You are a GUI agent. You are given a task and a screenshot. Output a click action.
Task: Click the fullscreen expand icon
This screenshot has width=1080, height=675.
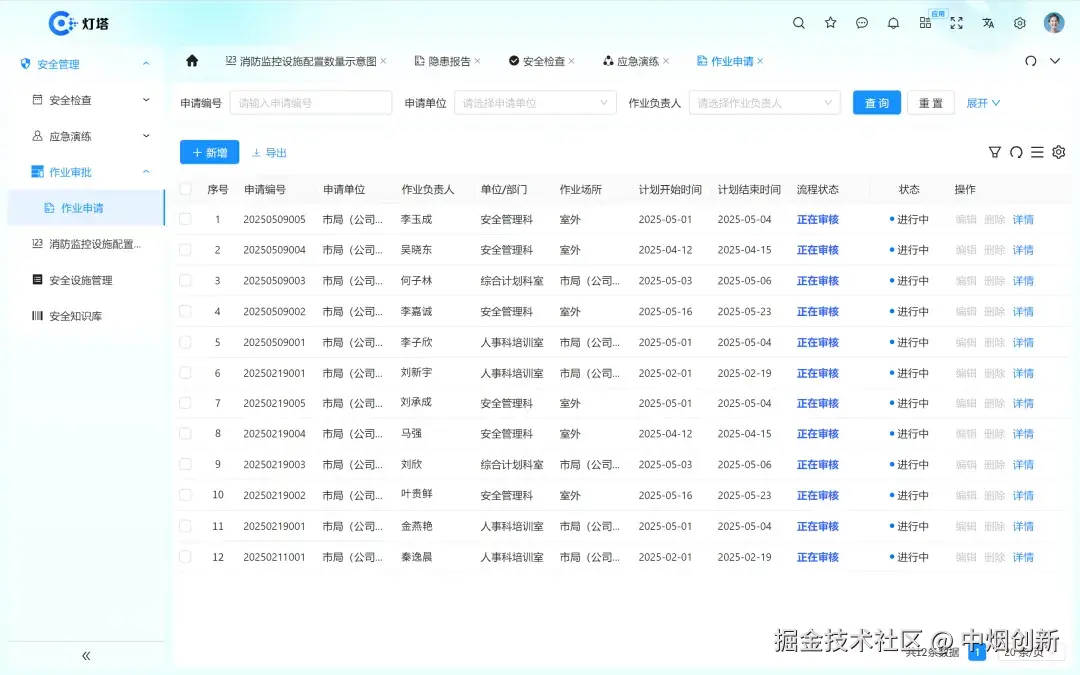(956, 22)
